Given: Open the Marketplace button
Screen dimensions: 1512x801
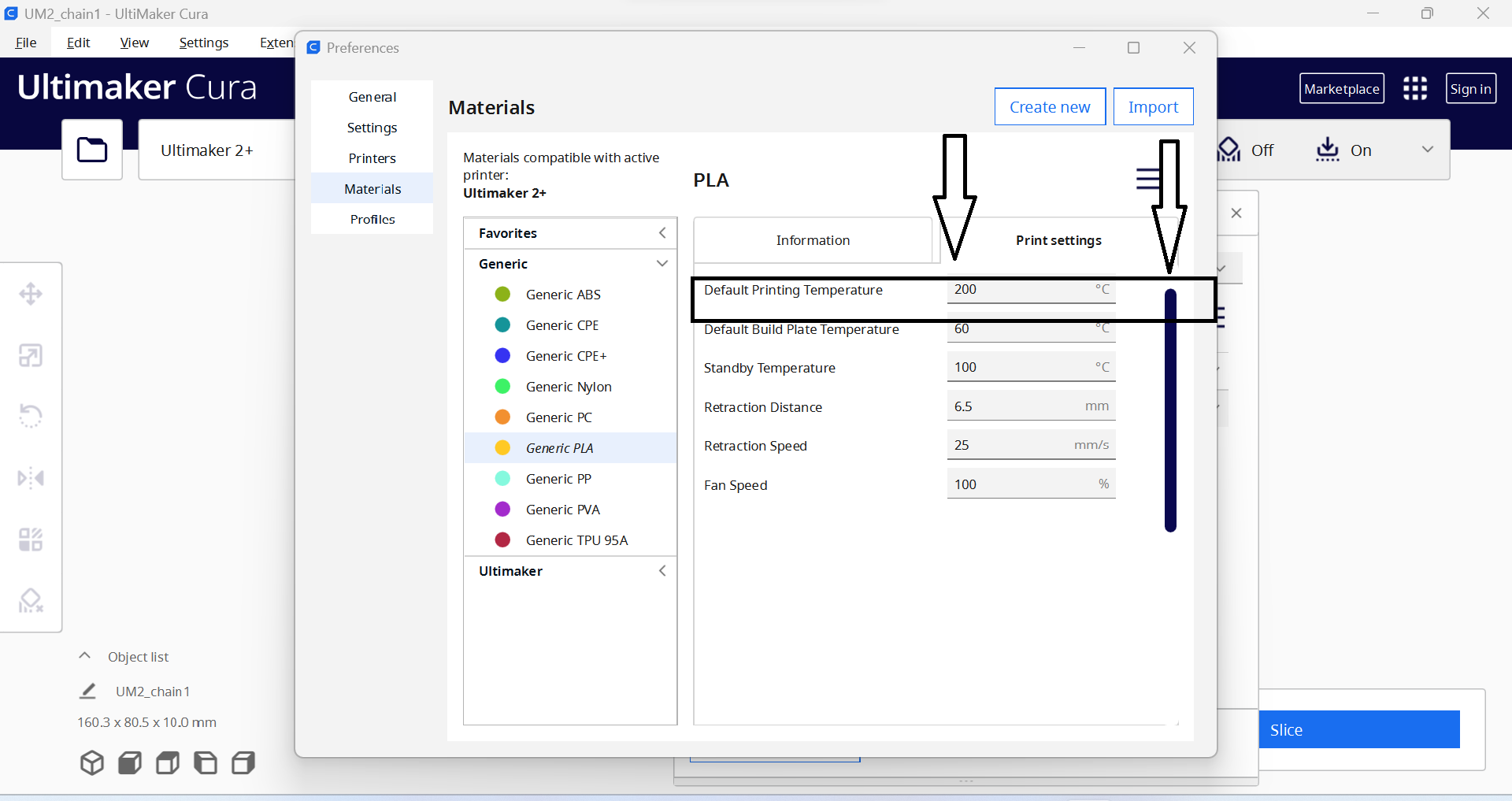Looking at the screenshot, I should click(x=1341, y=88).
